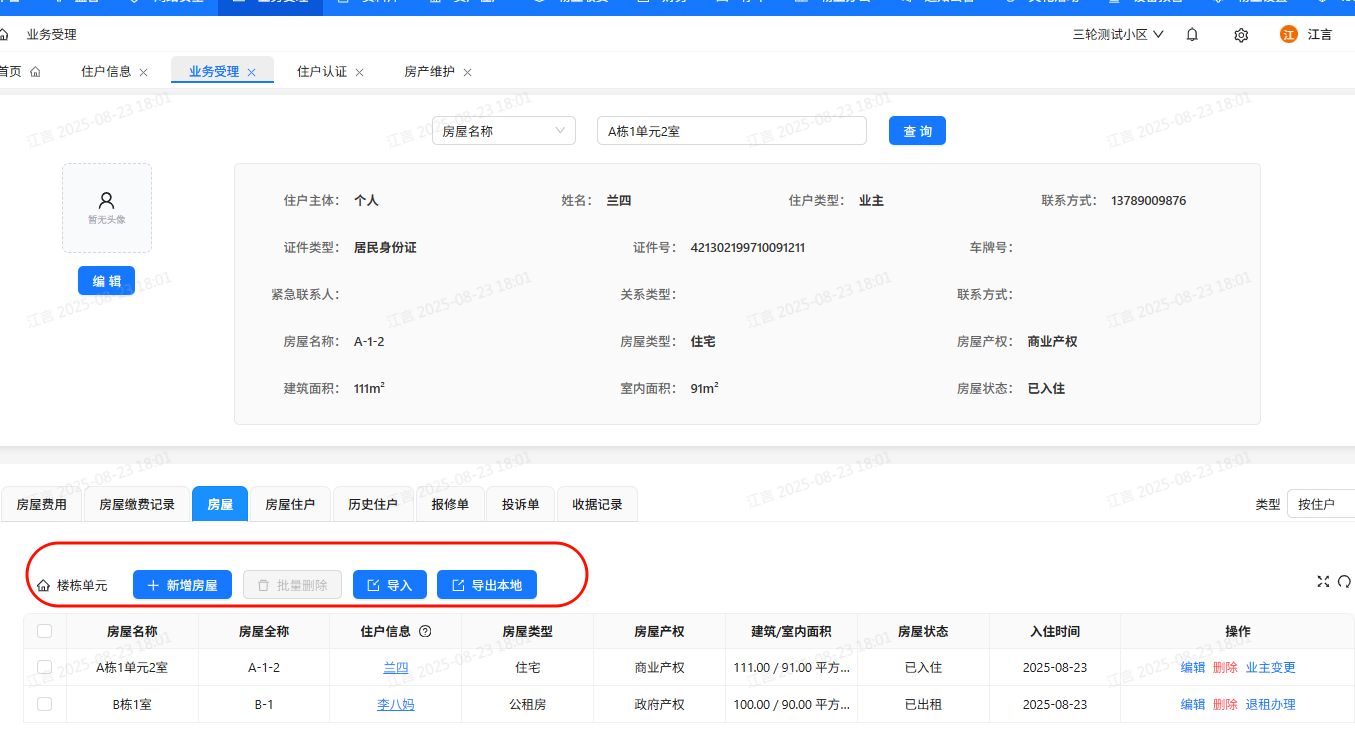Click help icon beside 住户信息 column

tap(425, 632)
